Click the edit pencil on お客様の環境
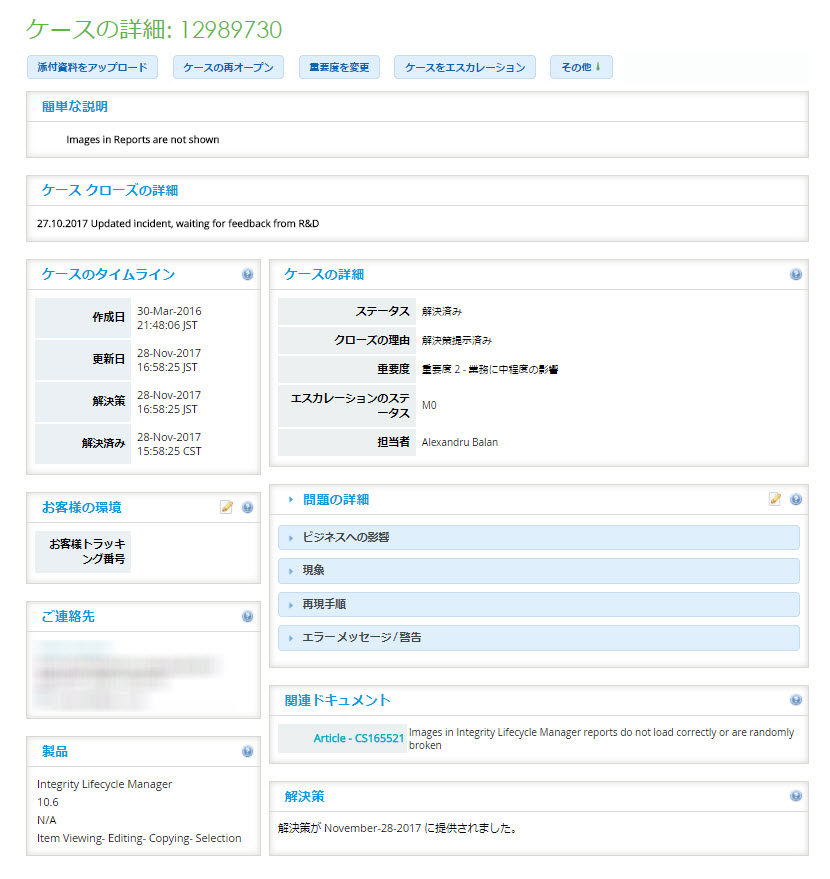This screenshot has width=830, height=879. click(x=227, y=507)
